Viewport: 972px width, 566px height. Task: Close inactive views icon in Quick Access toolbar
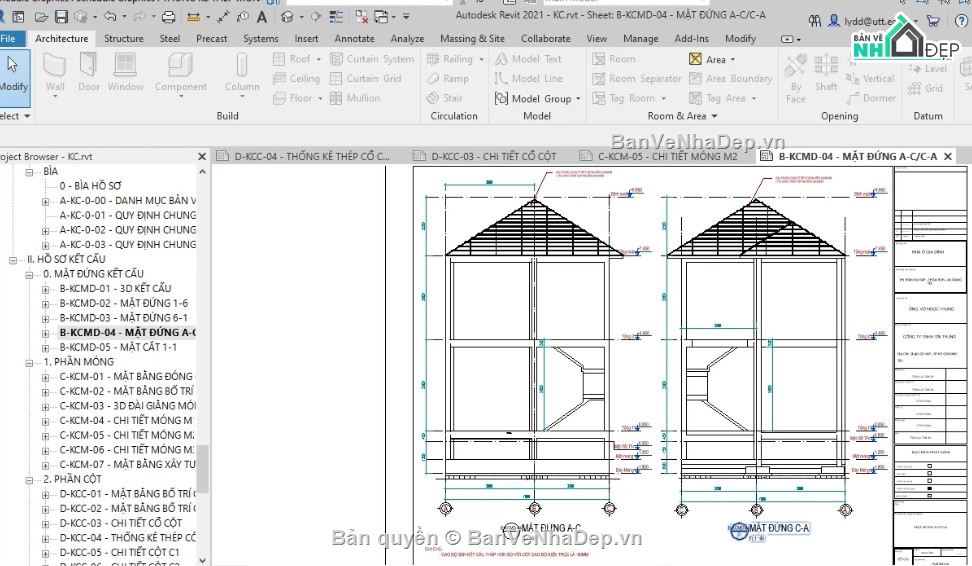(361, 17)
